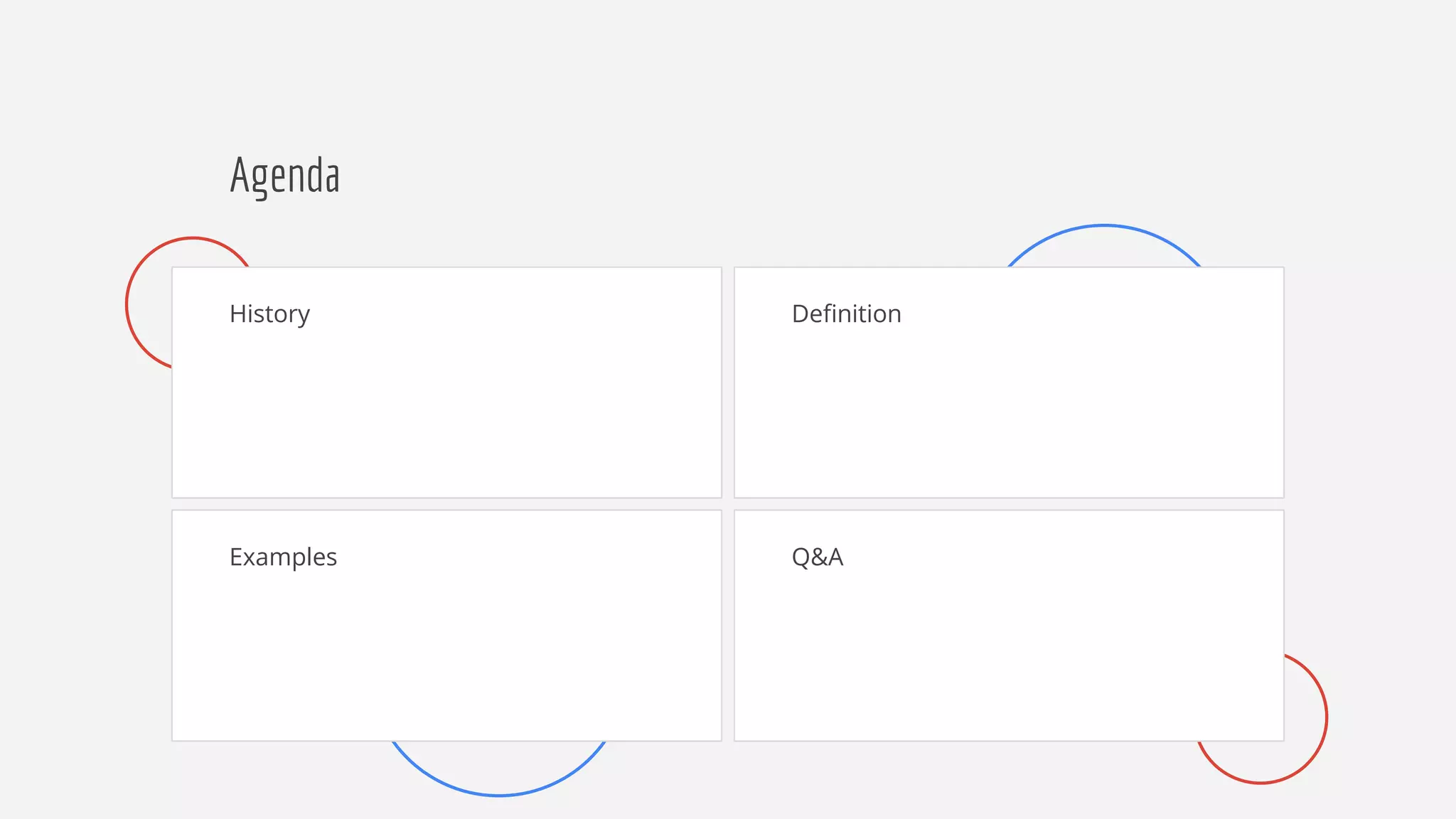Click the gap between History and Definition cards
1456x819 pixels.
(x=728, y=382)
